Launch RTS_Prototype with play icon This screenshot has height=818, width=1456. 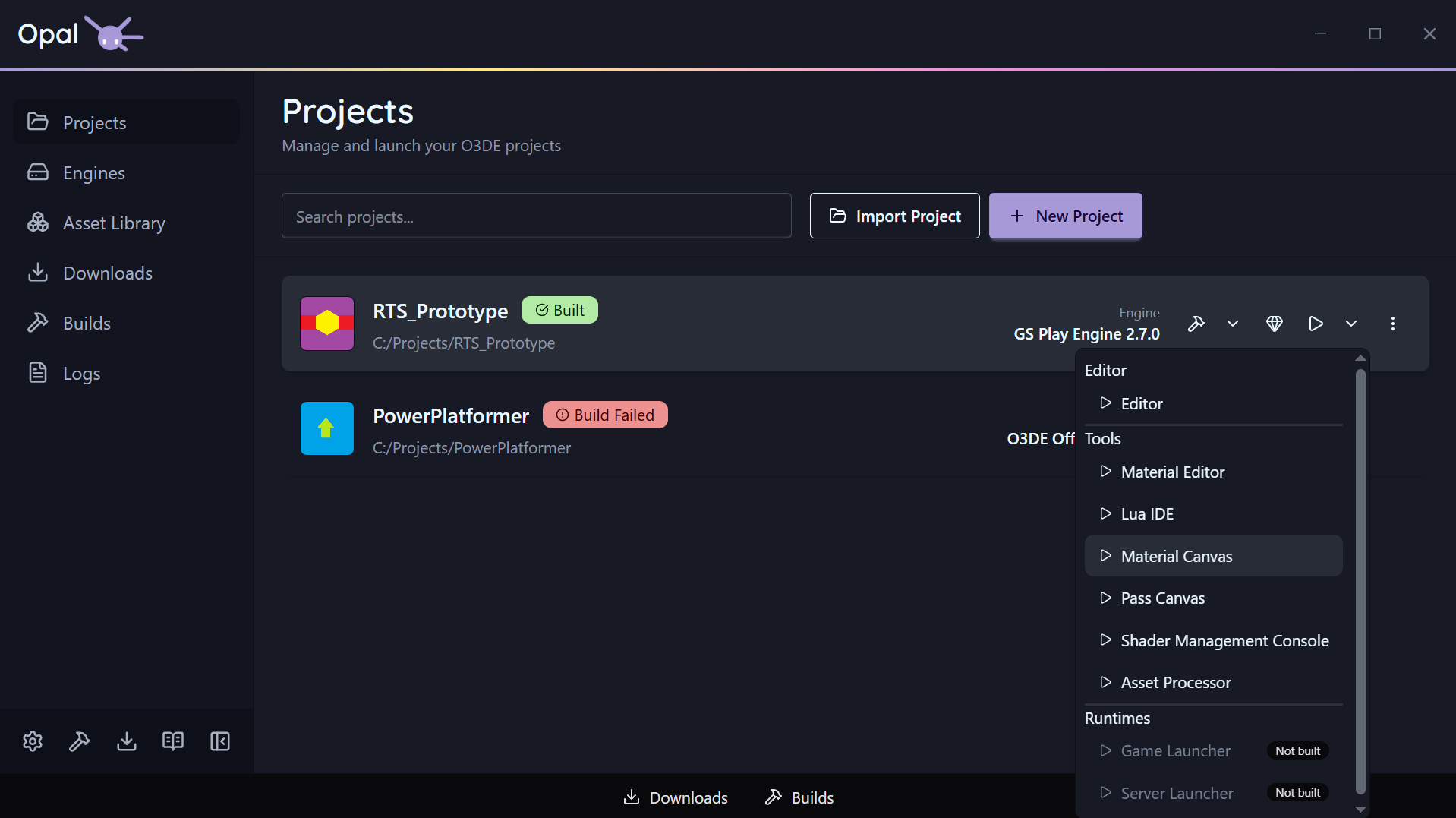click(1316, 324)
